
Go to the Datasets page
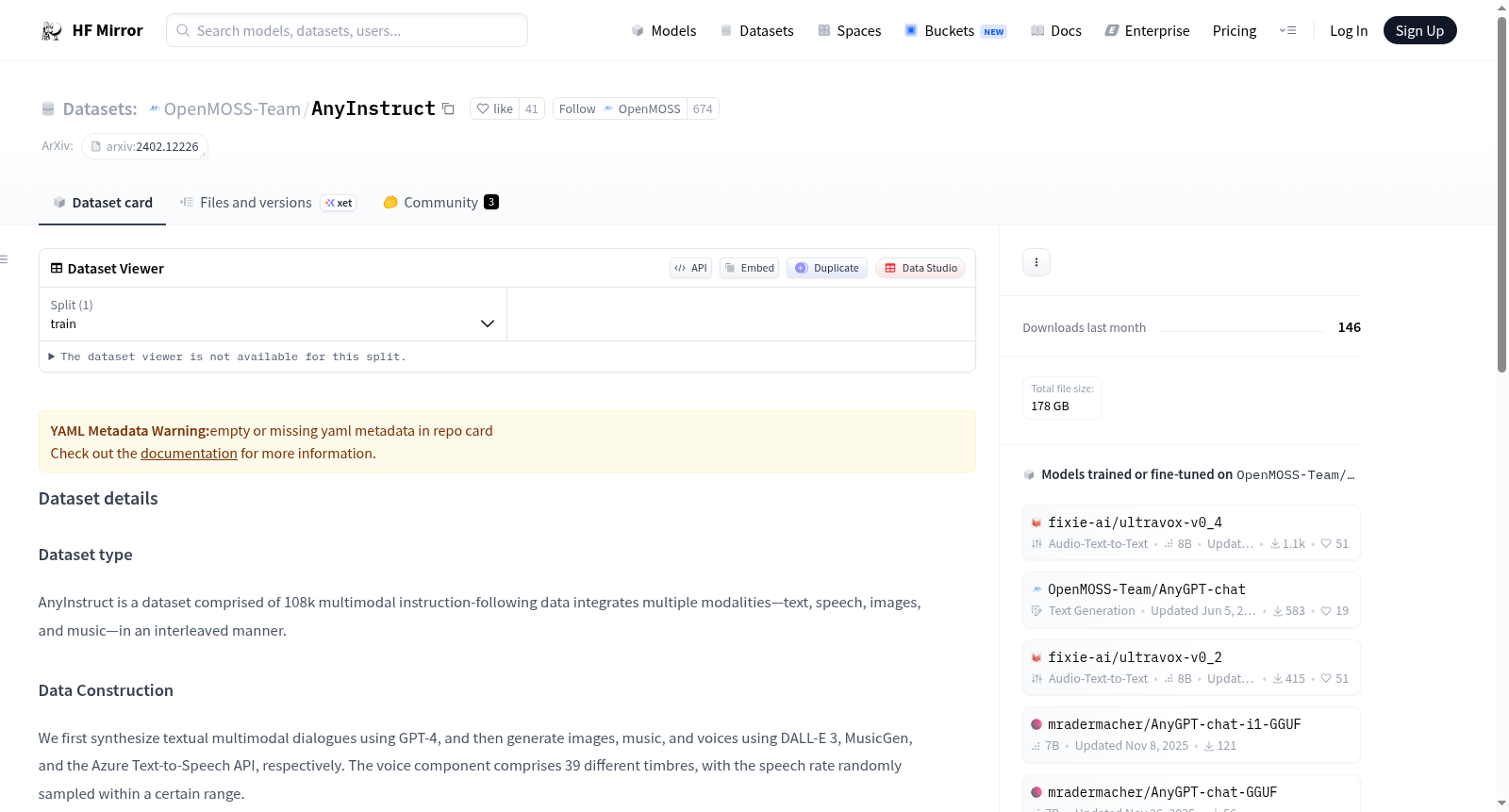point(756,31)
